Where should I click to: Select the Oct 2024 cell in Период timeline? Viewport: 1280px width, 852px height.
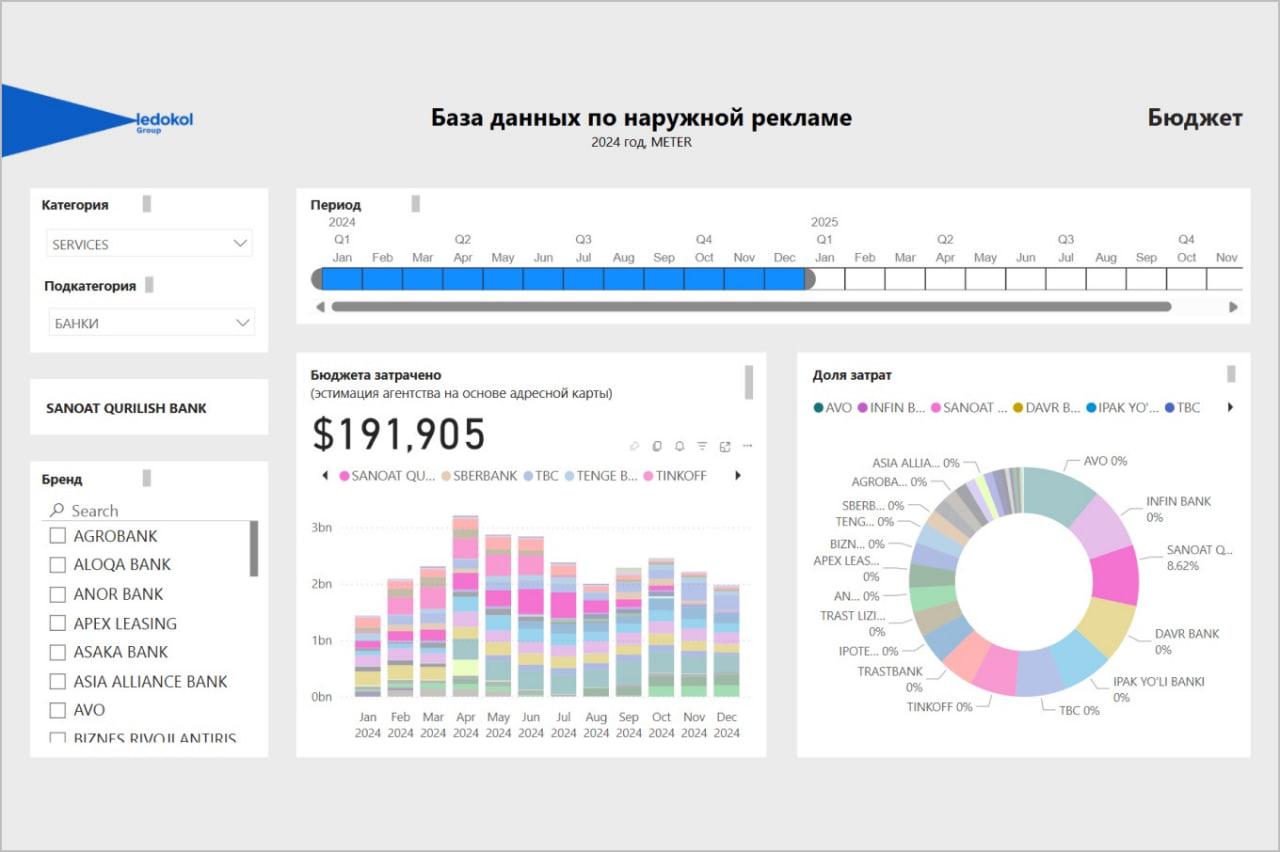pos(704,279)
